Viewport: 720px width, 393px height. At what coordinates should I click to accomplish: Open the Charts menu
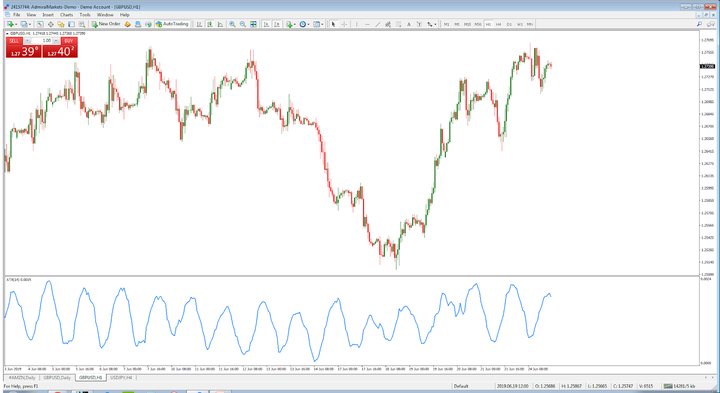click(x=67, y=15)
